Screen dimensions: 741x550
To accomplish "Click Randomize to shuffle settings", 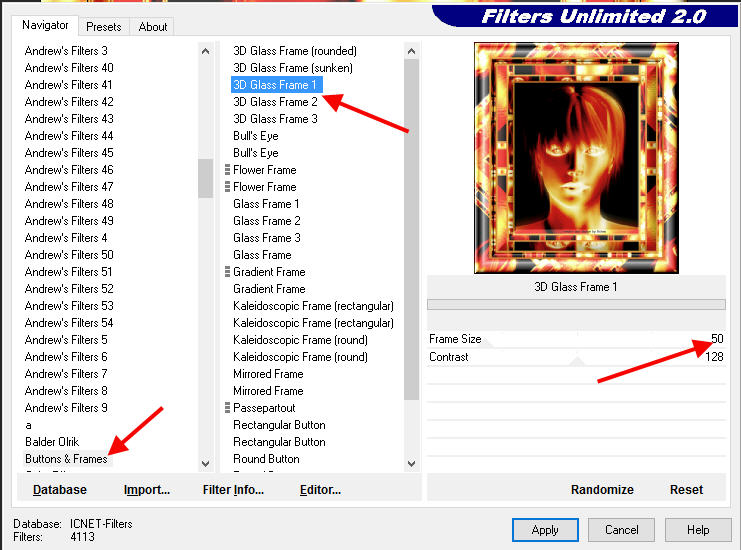I will [602, 490].
